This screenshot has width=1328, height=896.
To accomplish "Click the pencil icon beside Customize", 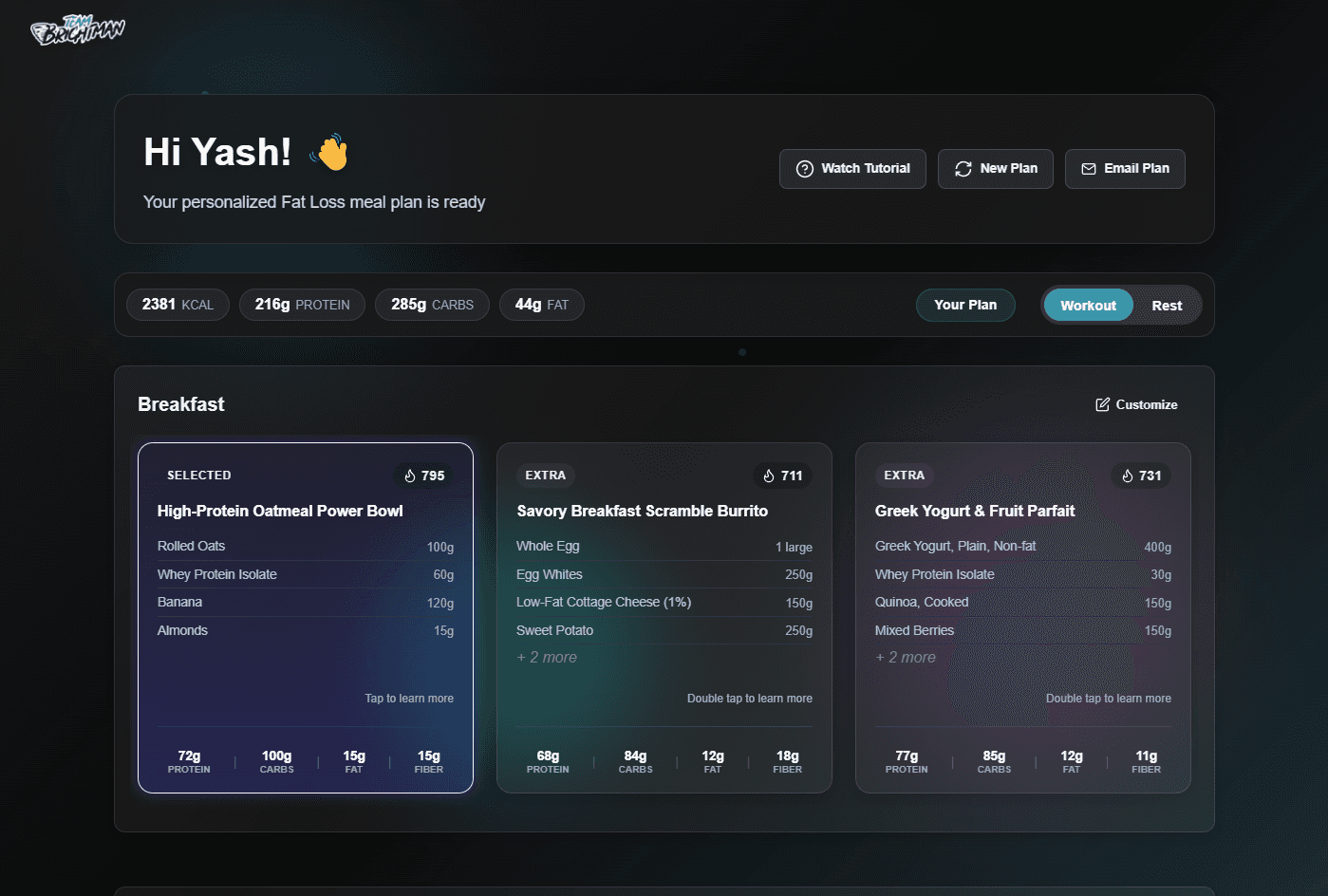I will point(1102,404).
